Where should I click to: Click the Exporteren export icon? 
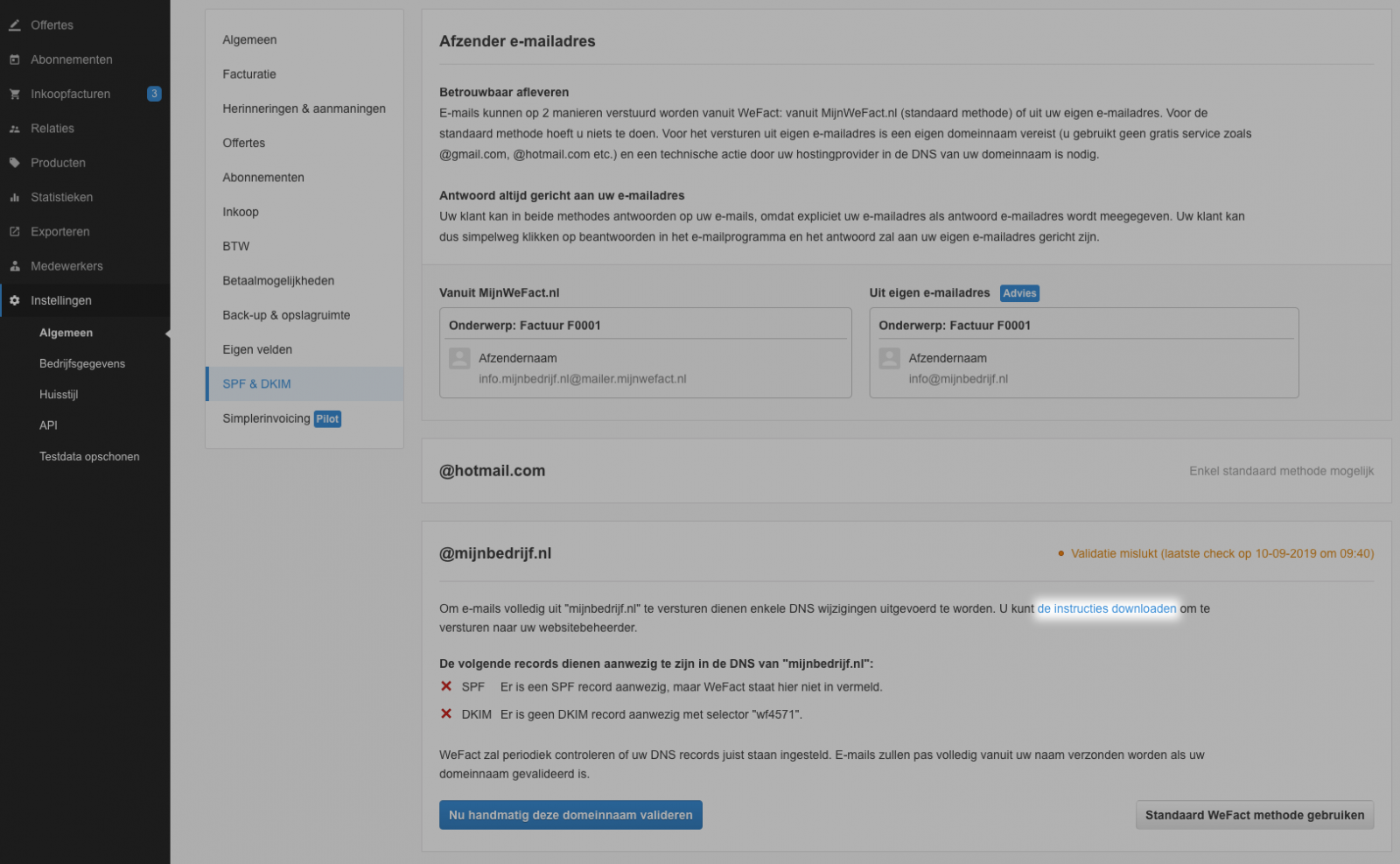[15, 232]
